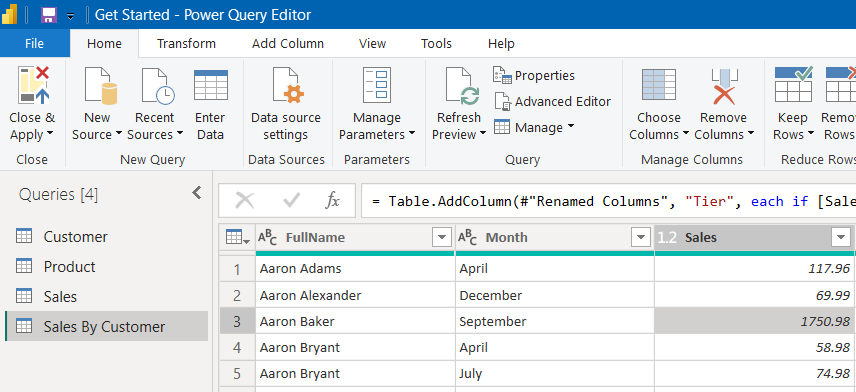The height and width of the screenshot is (392, 856).
Task: Select the Customer query
Action: click(106, 236)
